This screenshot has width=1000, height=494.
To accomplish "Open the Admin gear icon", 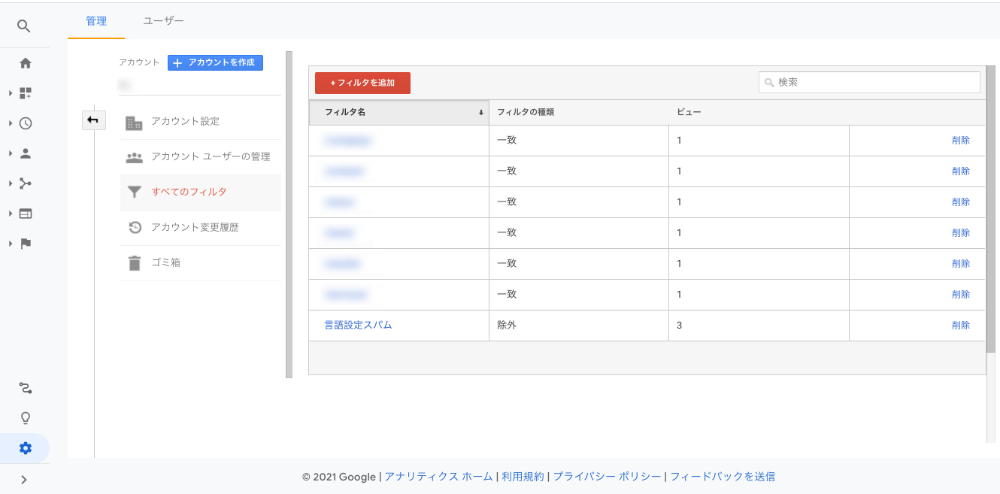I will 26,448.
